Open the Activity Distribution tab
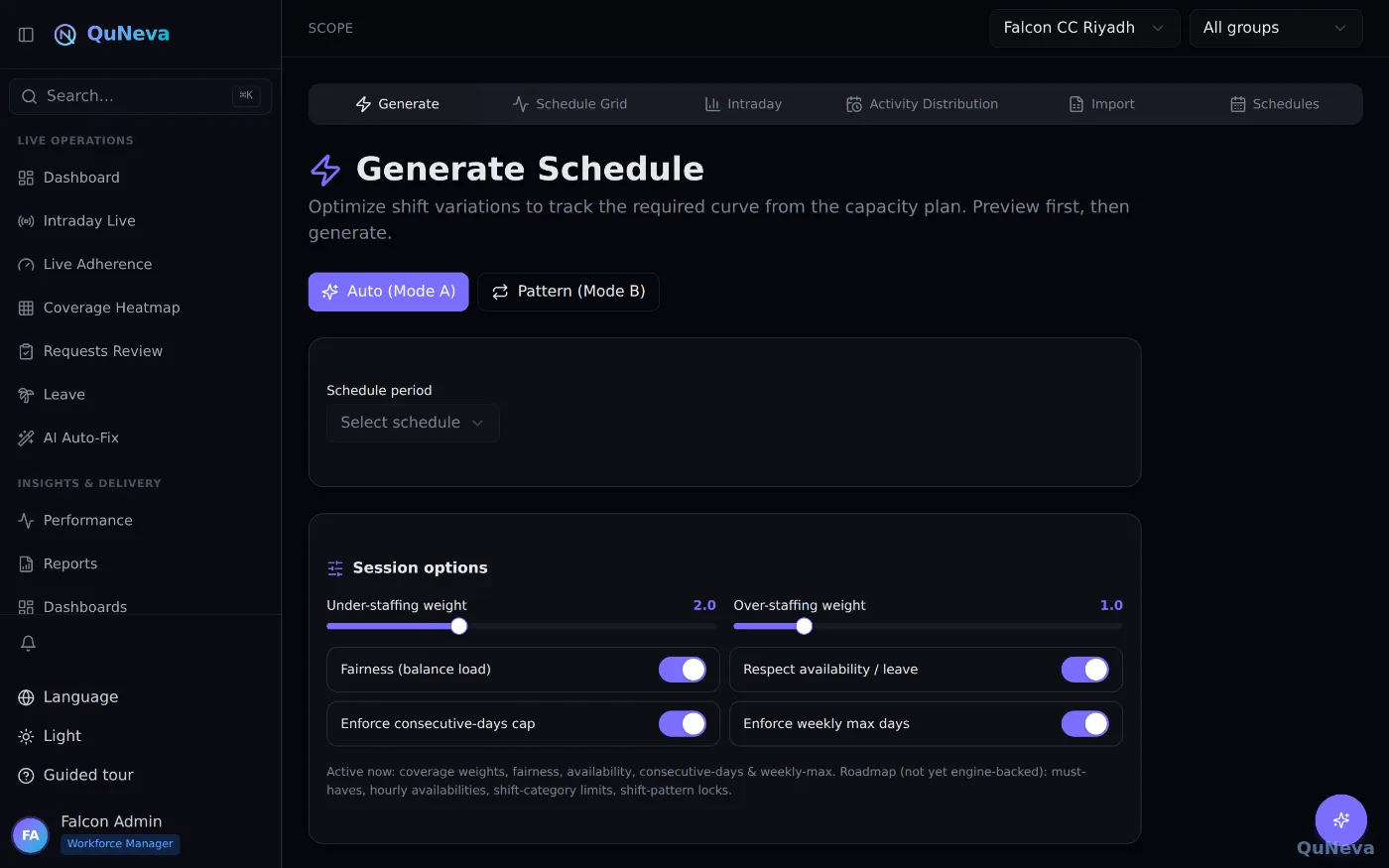Image resolution: width=1389 pixels, height=868 pixels. coord(922,104)
